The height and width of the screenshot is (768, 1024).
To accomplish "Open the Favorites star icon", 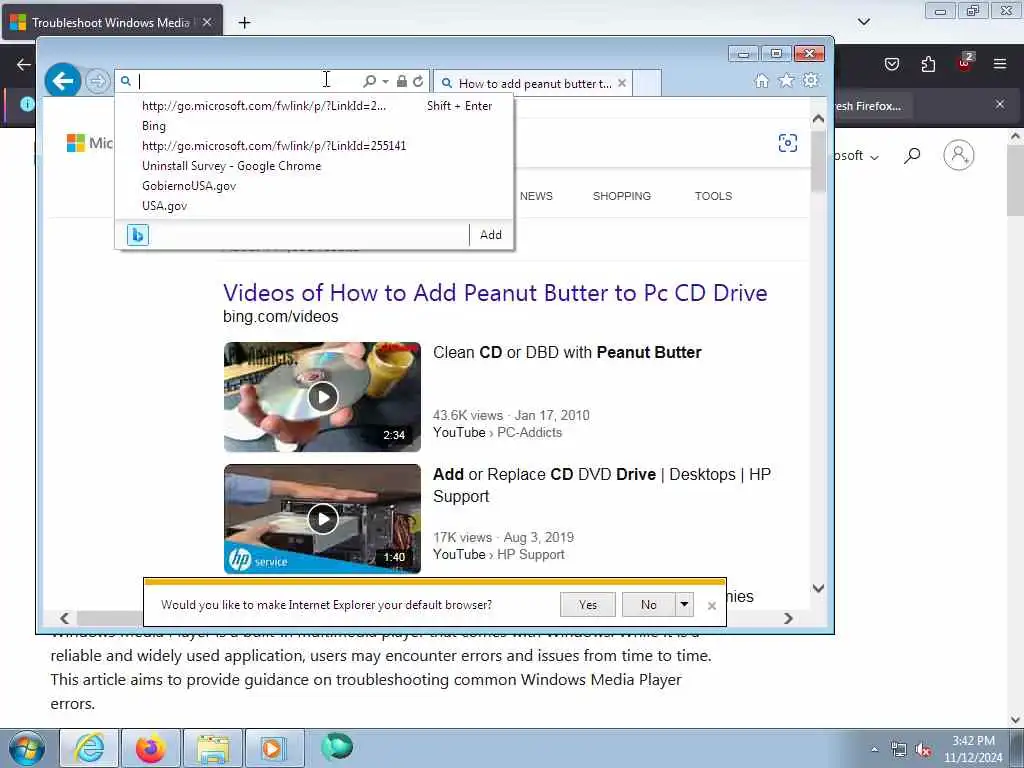I will pos(786,80).
